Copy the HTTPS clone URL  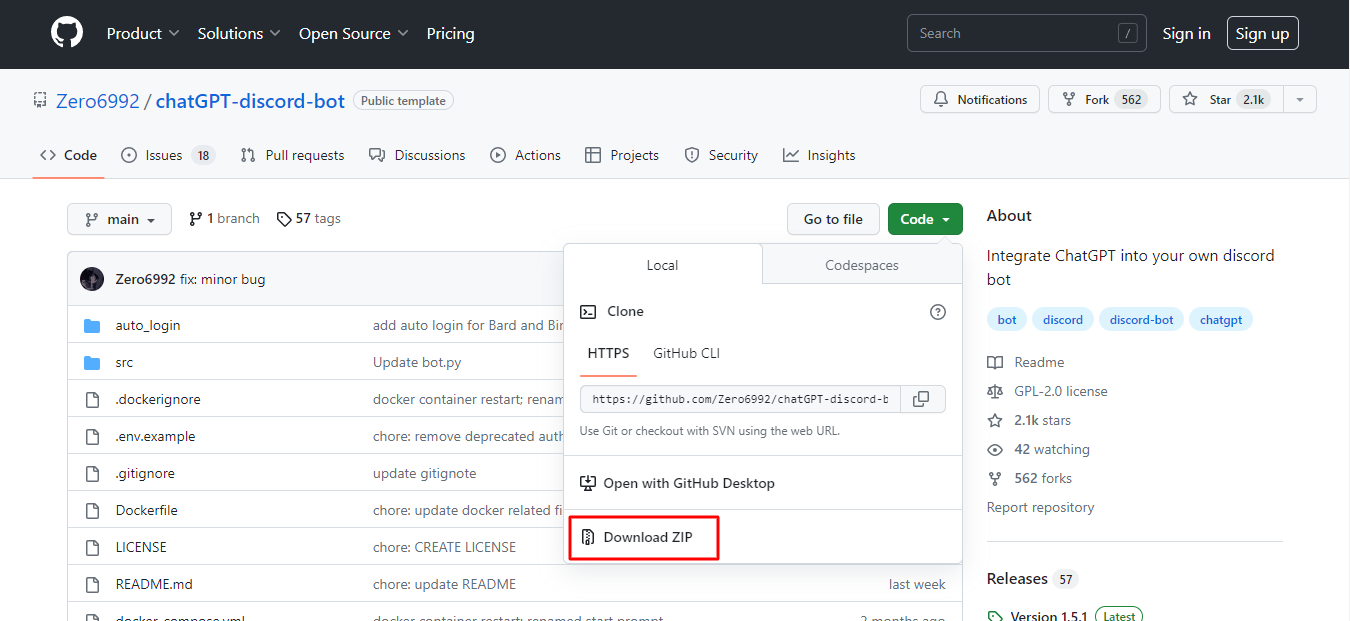(921, 399)
